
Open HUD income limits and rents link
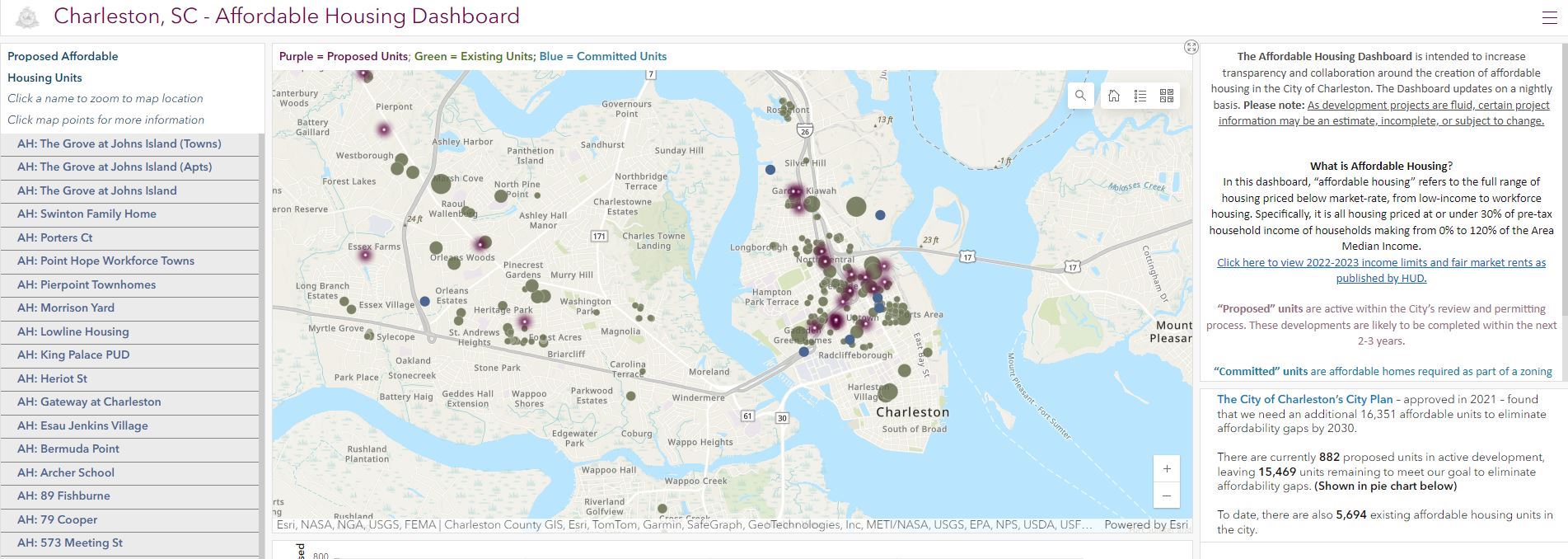tap(1381, 270)
